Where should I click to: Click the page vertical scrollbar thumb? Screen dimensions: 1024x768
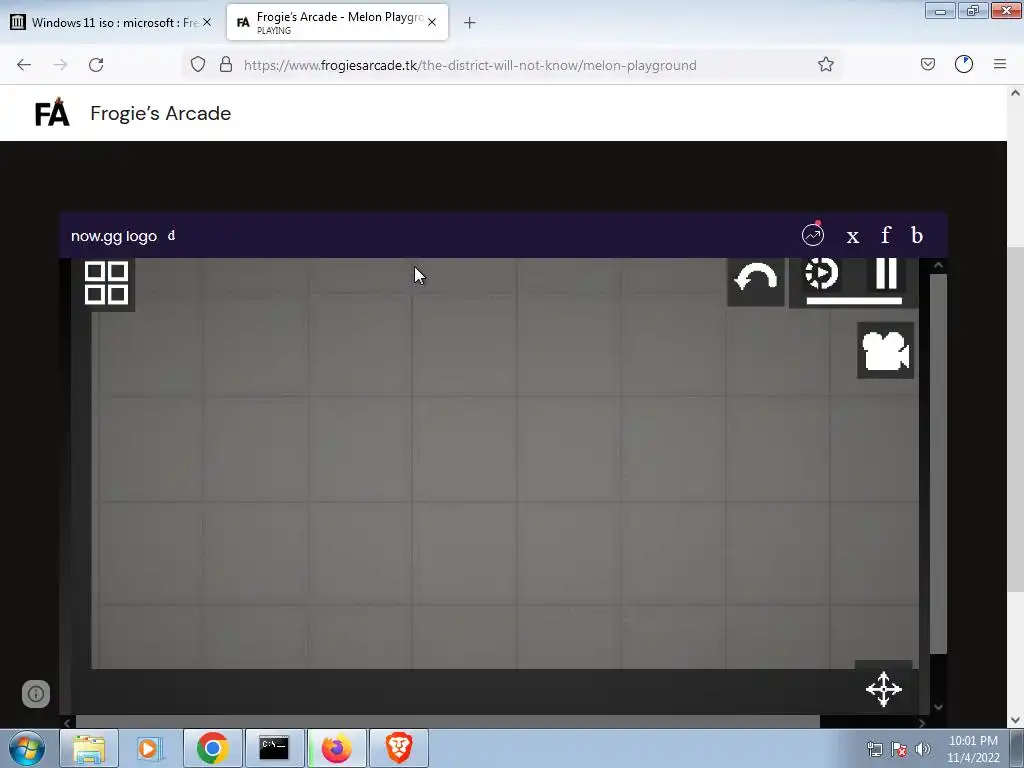click(x=1015, y=419)
